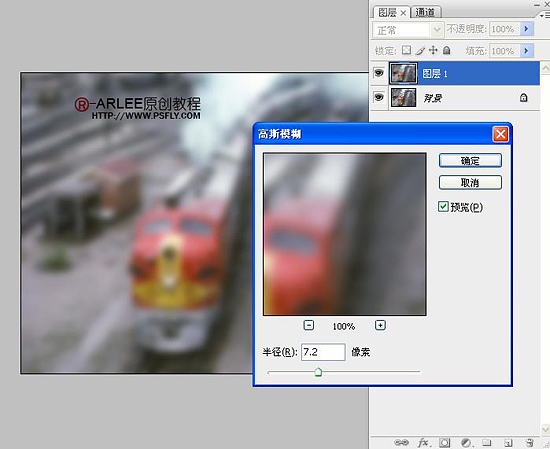
Task: Toggle the 预览 checkbox
Action: pyautogui.click(x=443, y=206)
